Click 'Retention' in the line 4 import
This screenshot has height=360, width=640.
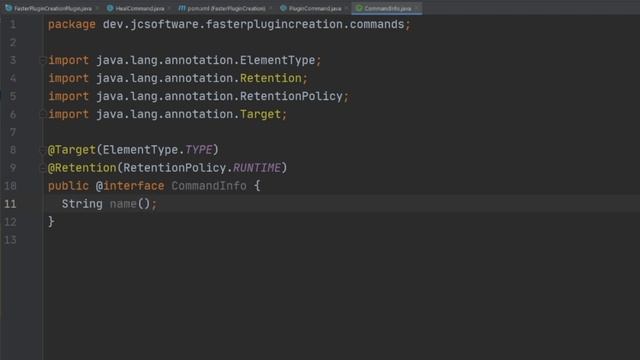coord(271,78)
